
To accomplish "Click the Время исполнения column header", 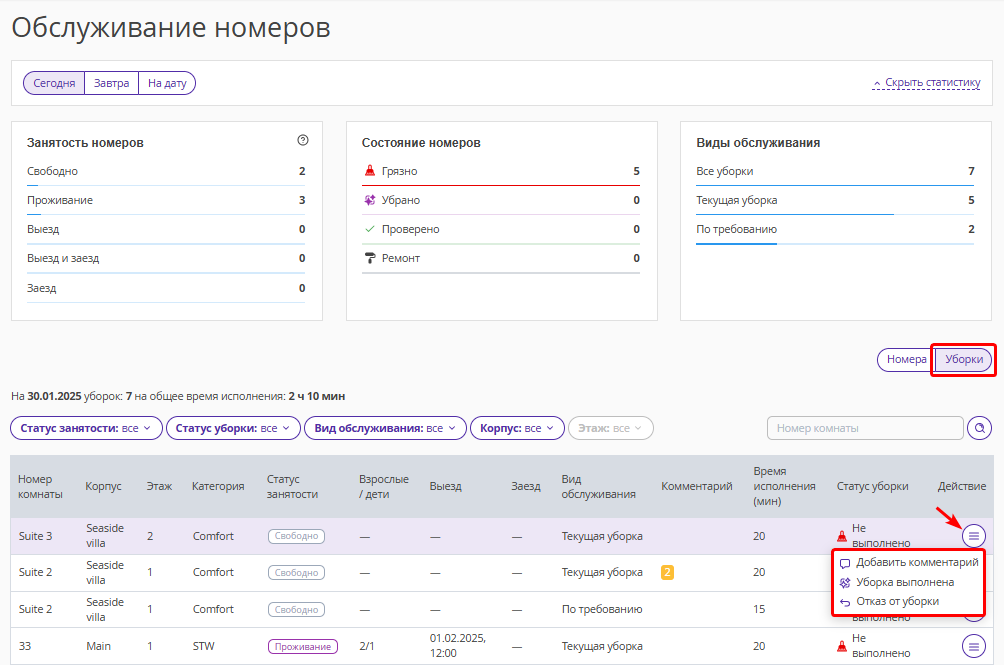I will pyautogui.click(x=784, y=486).
